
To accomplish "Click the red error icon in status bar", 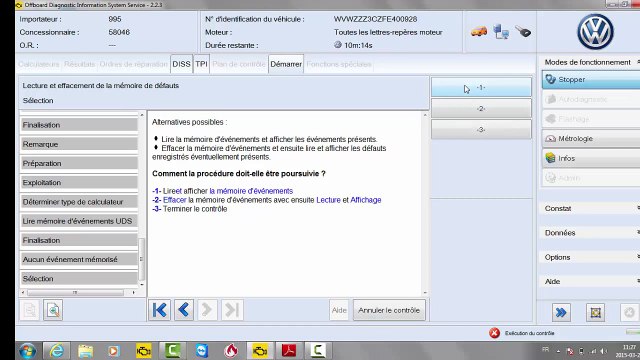I will coord(494,333).
